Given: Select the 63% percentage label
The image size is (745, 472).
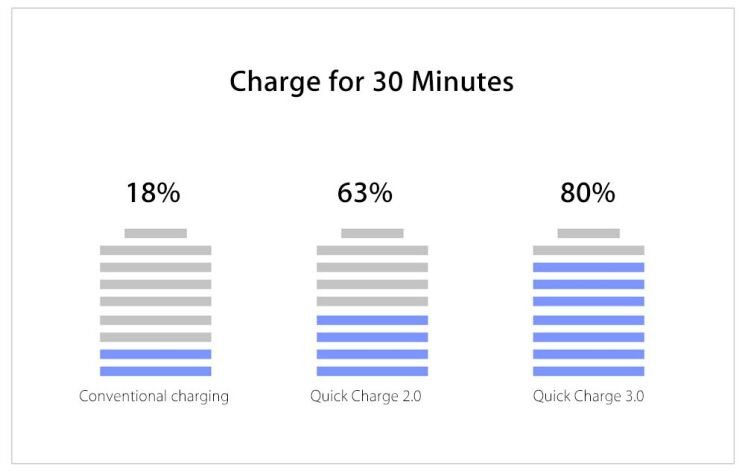Looking at the screenshot, I should coord(365,193).
